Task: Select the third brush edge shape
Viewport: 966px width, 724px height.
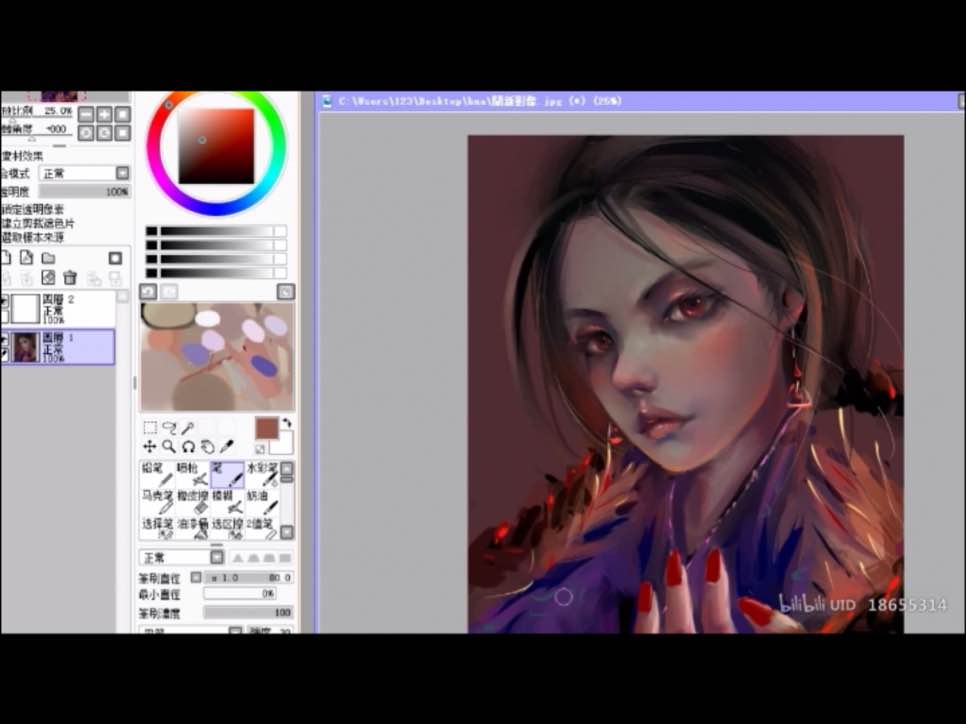Action: [269, 558]
